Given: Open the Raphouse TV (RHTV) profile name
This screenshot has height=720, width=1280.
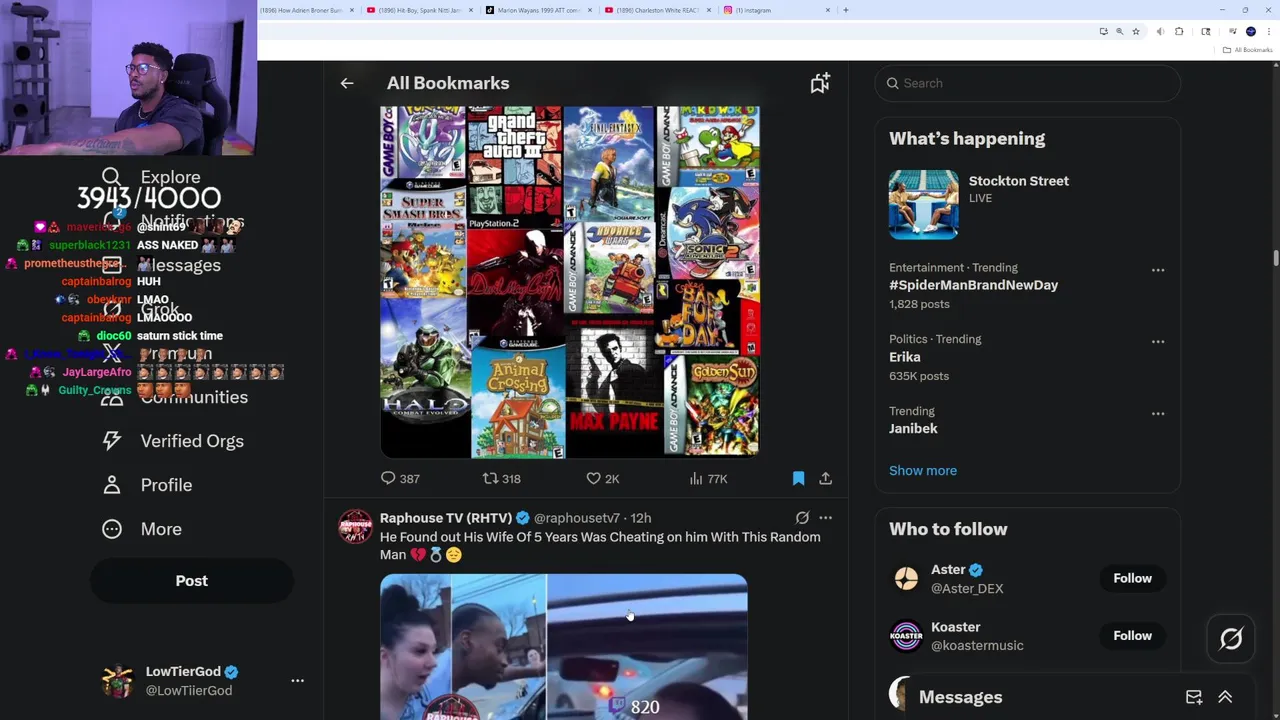Looking at the screenshot, I should click(x=446, y=518).
